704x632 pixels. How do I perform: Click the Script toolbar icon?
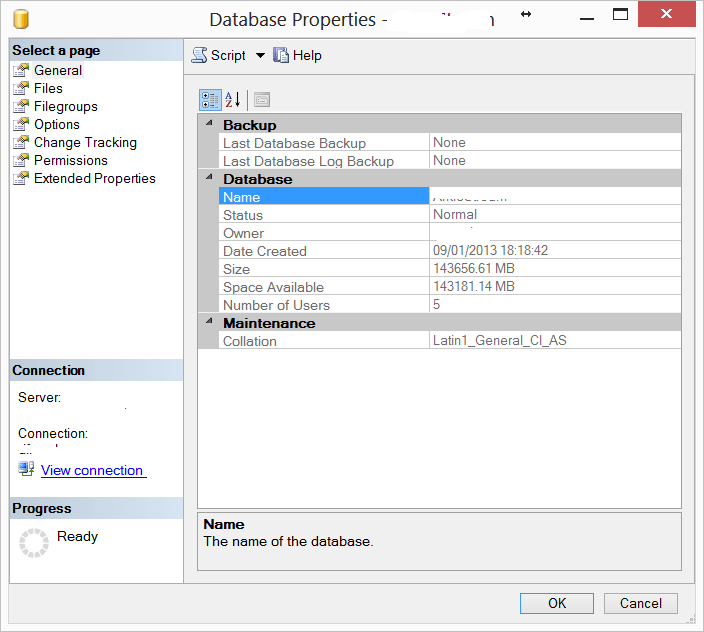pos(199,55)
